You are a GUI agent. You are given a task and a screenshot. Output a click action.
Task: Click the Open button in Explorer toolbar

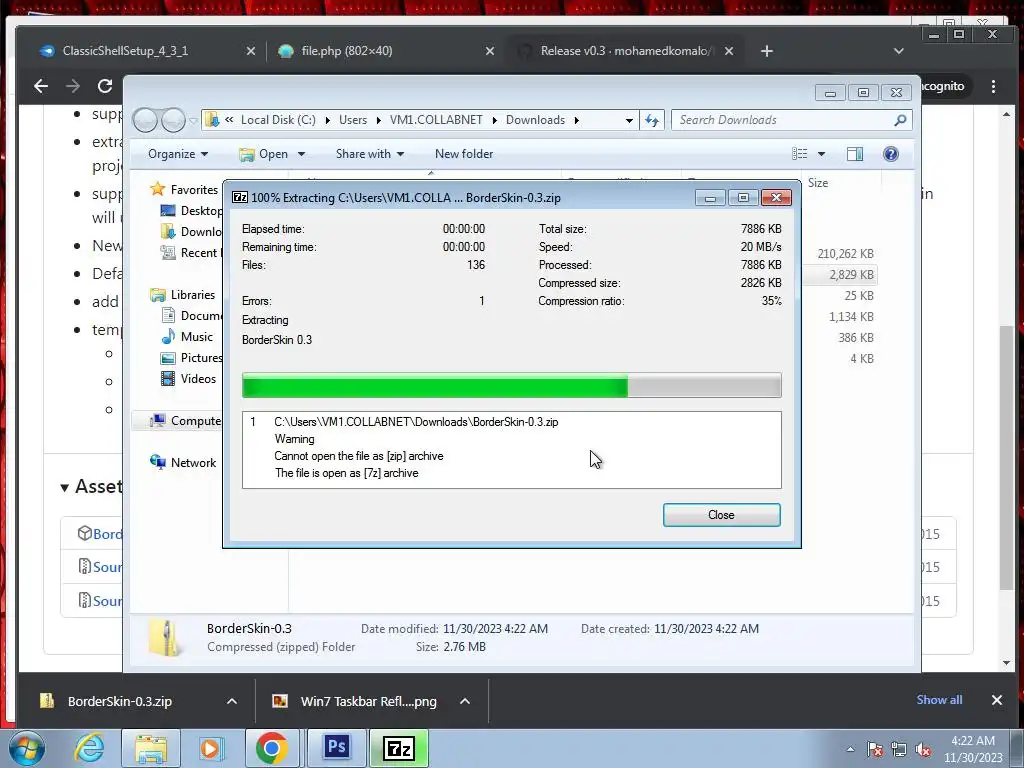tap(264, 154)
